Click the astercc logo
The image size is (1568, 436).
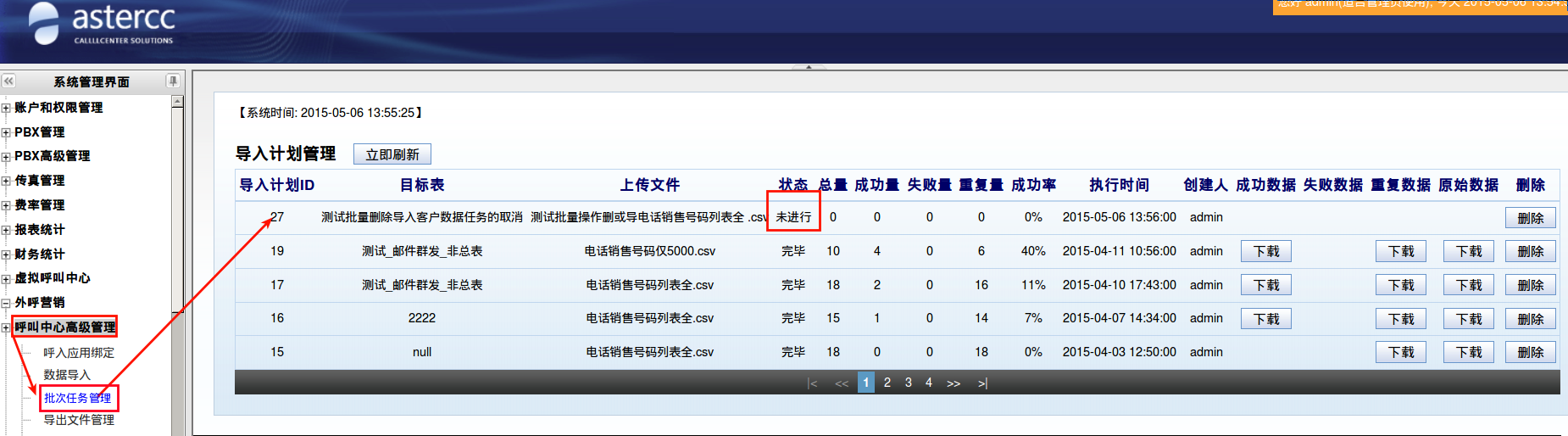(x=102, y=24)
